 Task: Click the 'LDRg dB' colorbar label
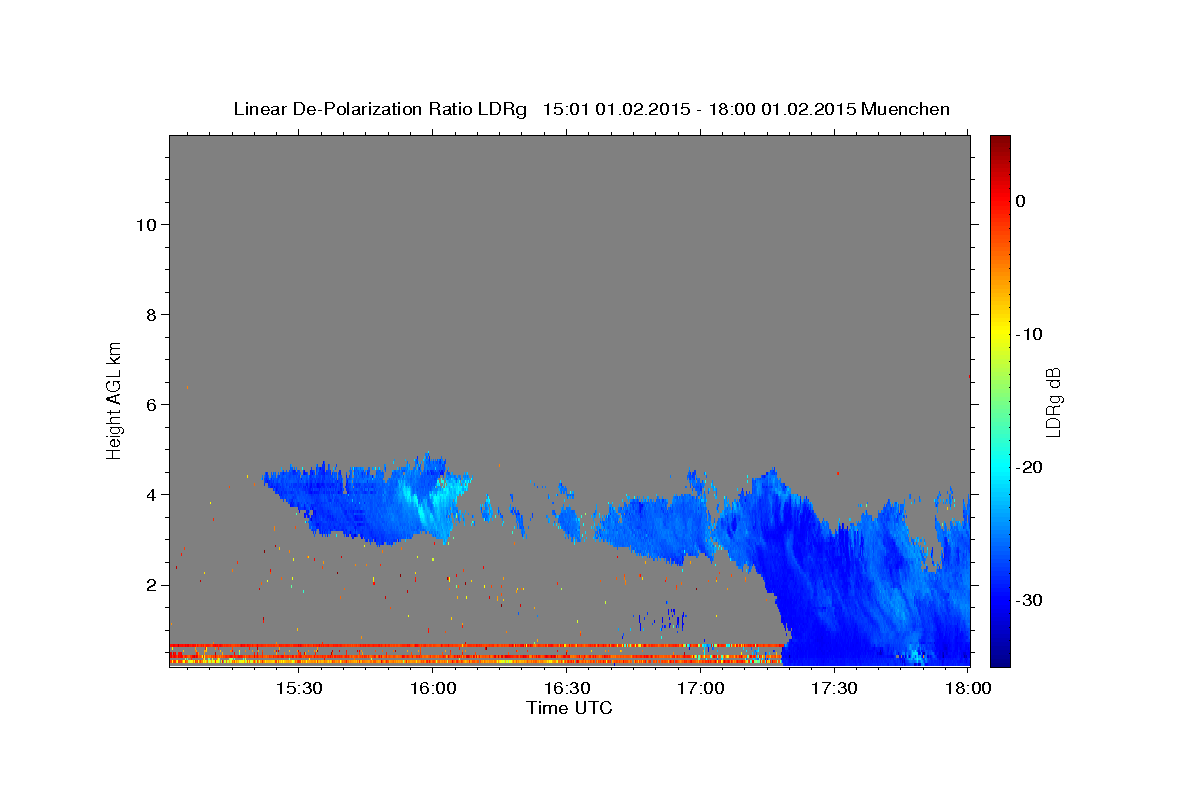pyautogui.click(x=1052, y=402)
